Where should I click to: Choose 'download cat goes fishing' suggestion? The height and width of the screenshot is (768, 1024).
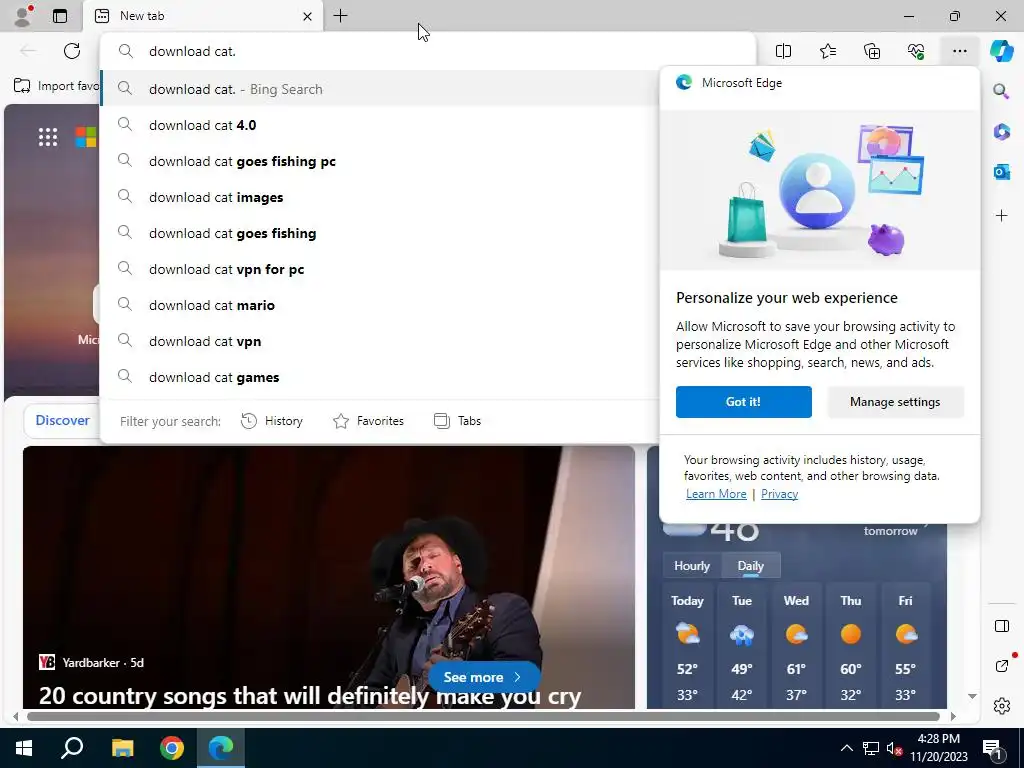click(x=380, y=232)
